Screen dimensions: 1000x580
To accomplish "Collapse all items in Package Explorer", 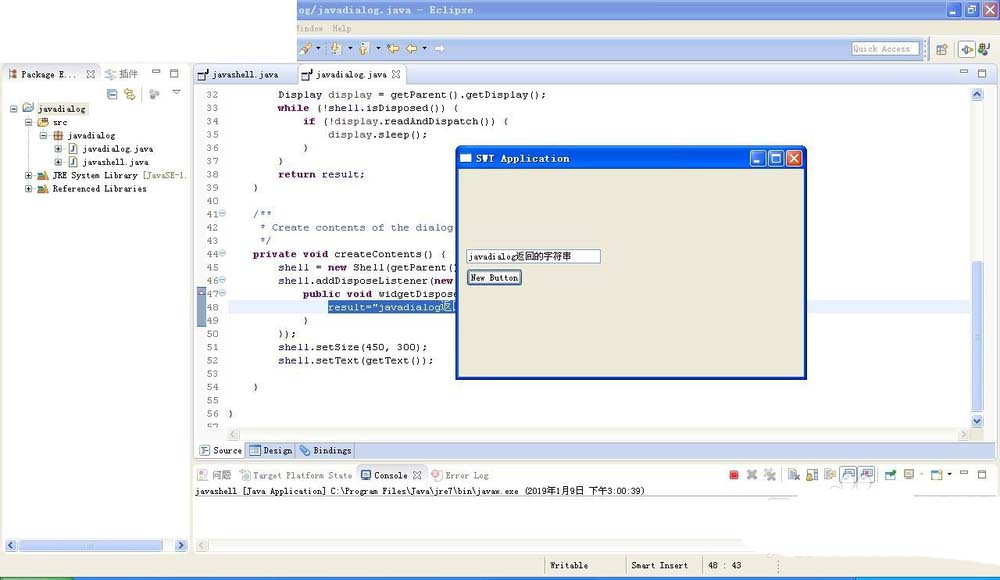I will coord(112,93).
